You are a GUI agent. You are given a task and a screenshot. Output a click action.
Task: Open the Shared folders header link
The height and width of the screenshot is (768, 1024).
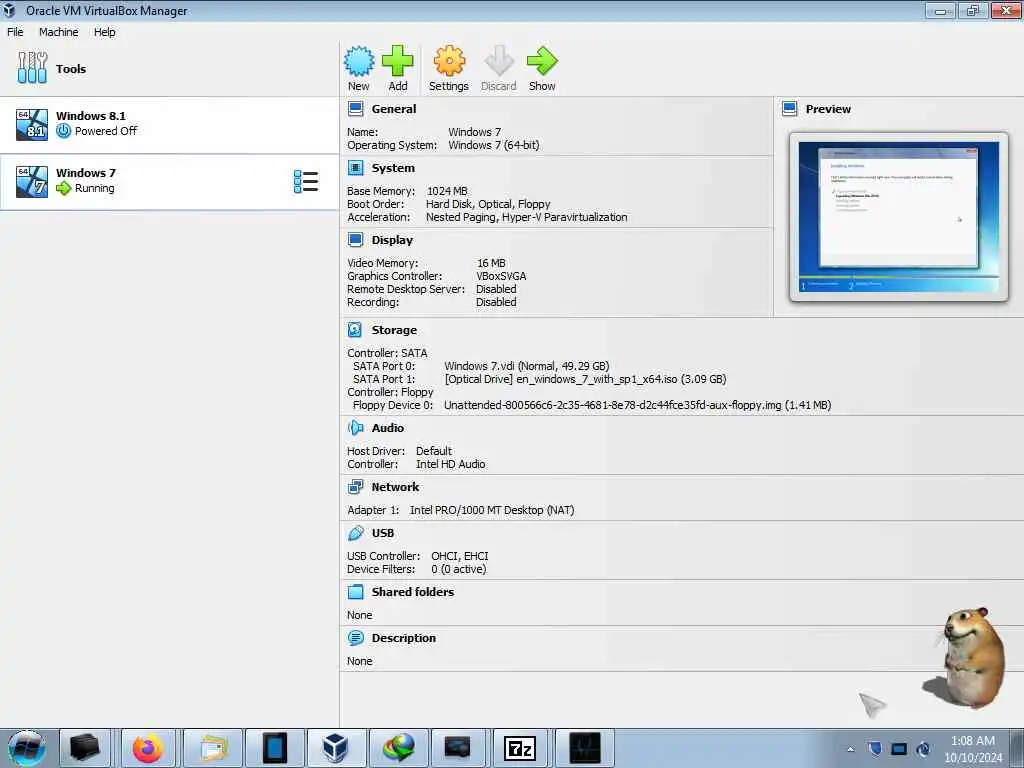[x=413, y=592]
